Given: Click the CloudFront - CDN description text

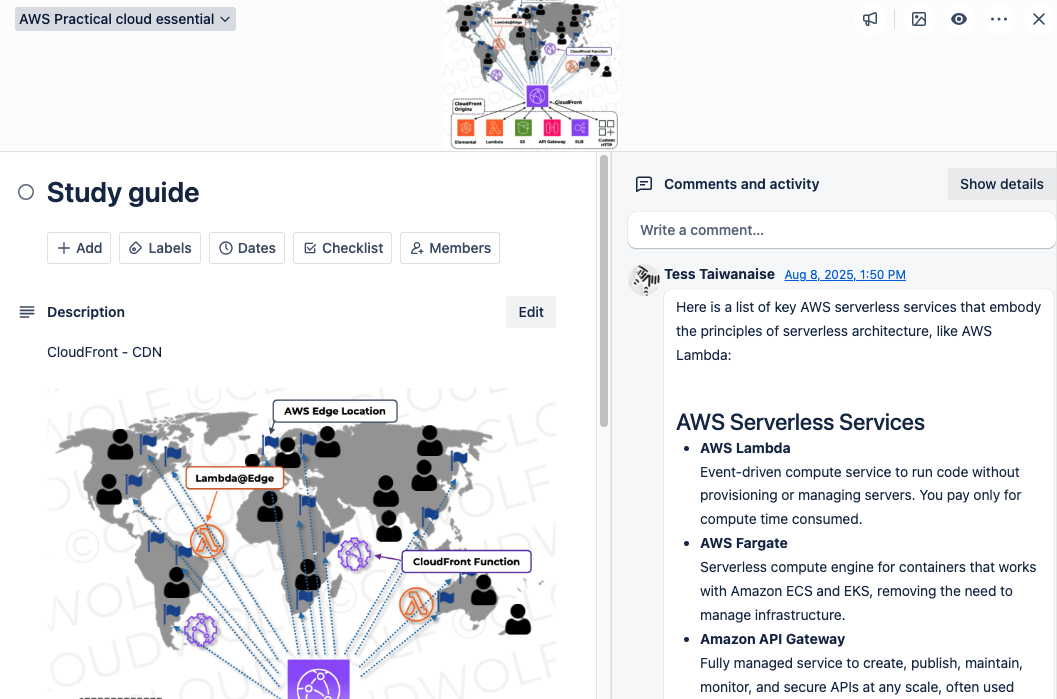Looking at the screenshot, I should pyautogui.click(x=104, y=353).
